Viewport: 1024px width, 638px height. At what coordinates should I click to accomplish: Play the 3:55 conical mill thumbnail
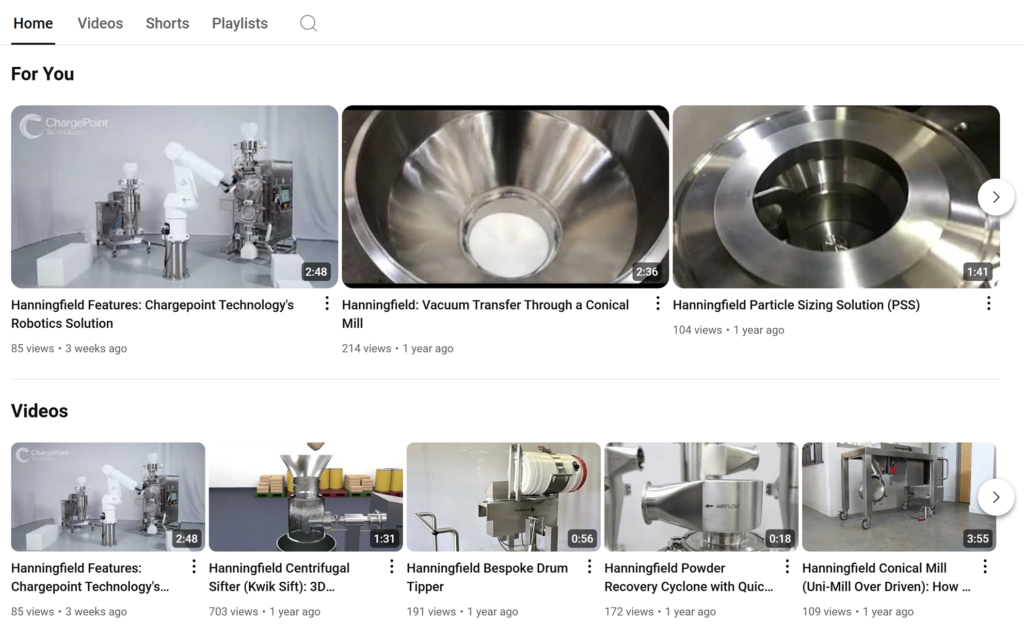[x=899, y=497]
